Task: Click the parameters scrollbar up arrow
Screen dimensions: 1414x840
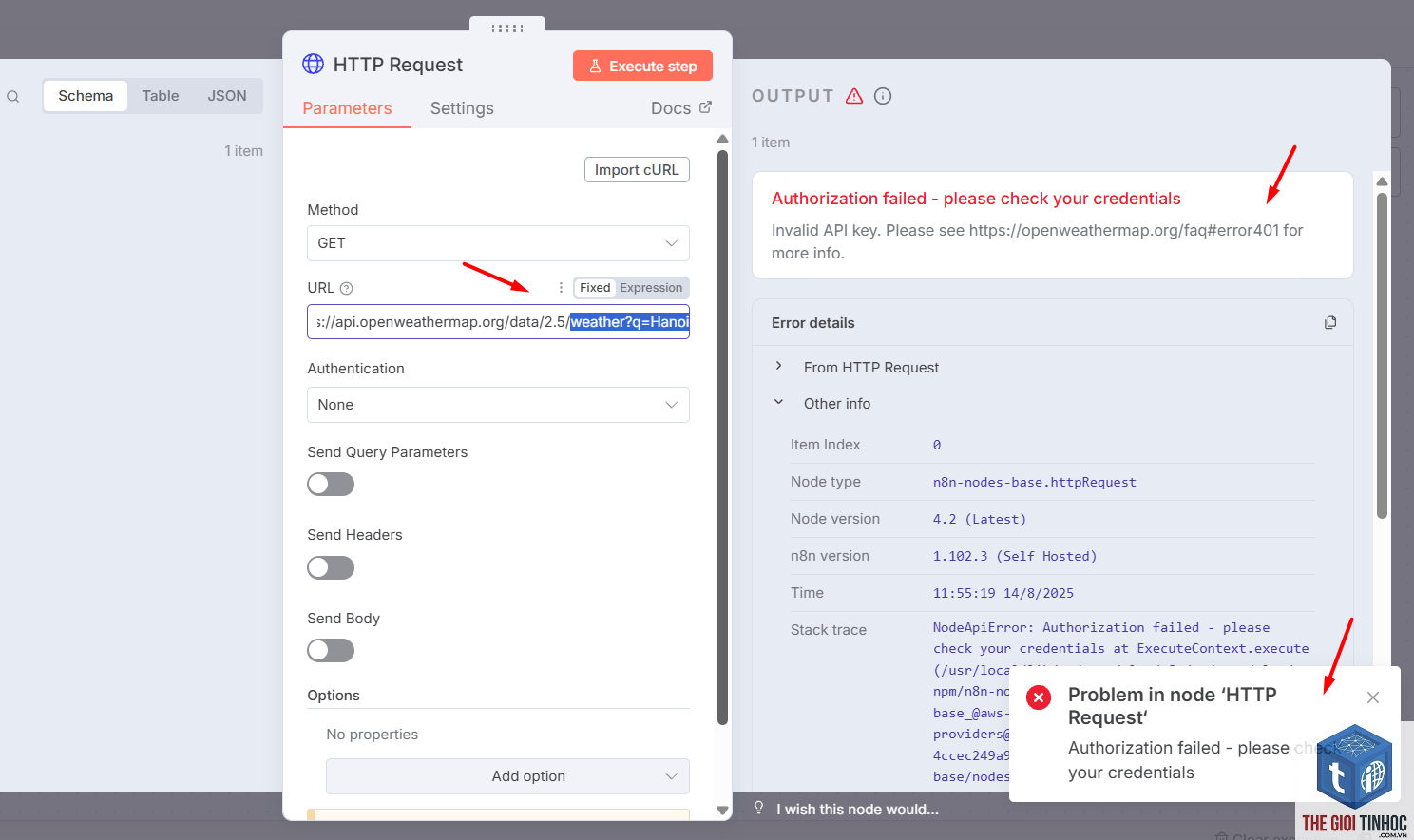Action: pos(722,139)
